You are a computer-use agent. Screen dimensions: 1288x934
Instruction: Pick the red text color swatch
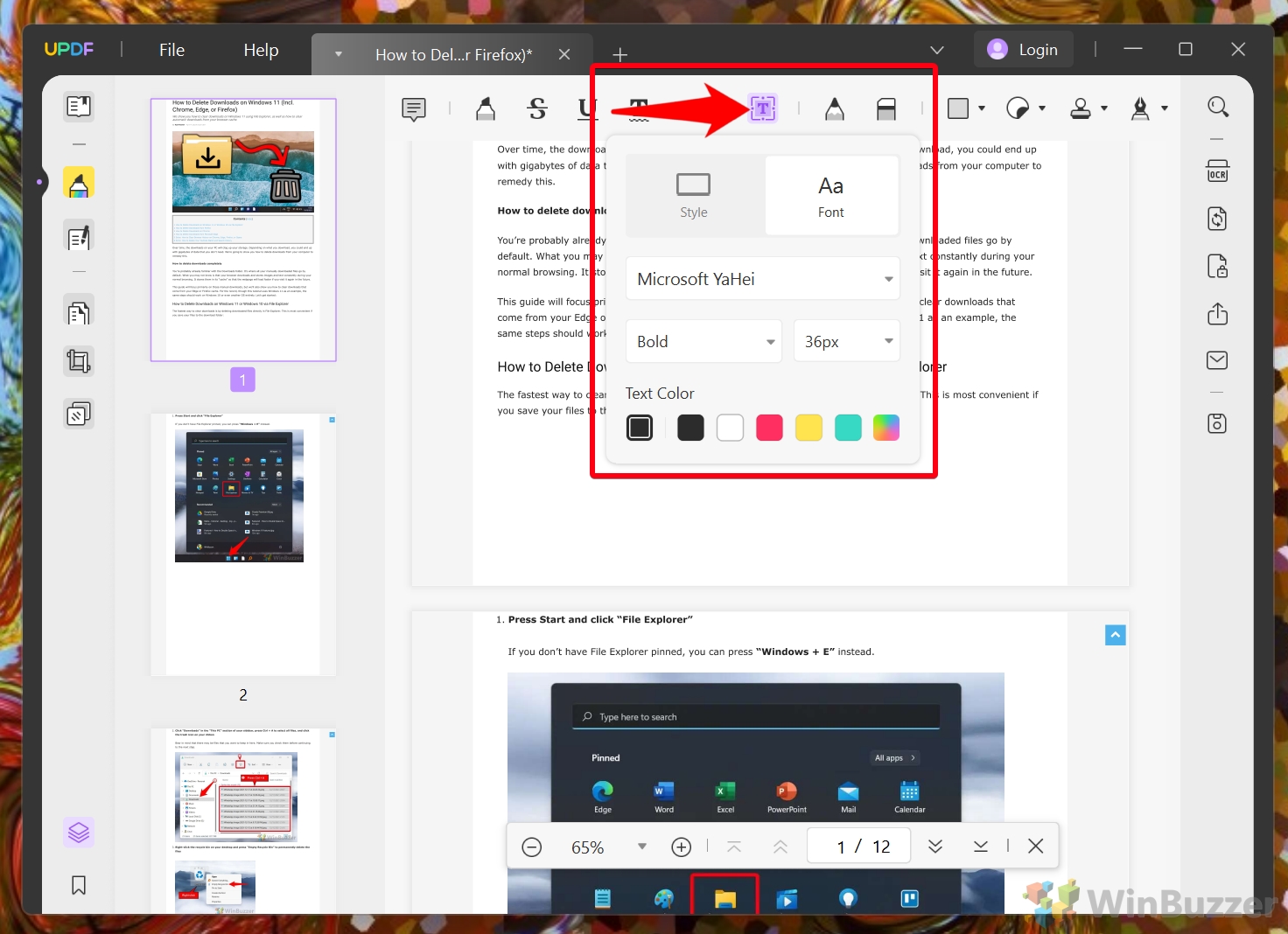pyautogui.click(x=769, y=428)
